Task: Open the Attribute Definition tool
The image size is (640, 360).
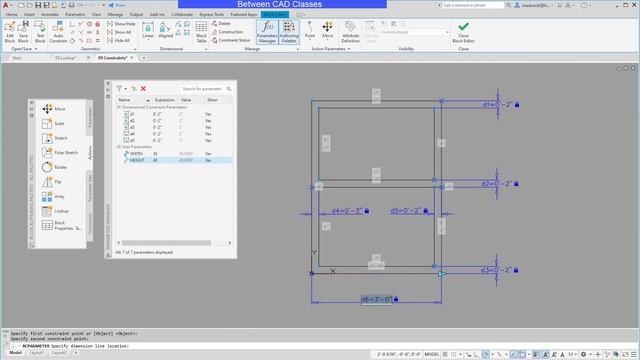Action: (x=350, y=32)
